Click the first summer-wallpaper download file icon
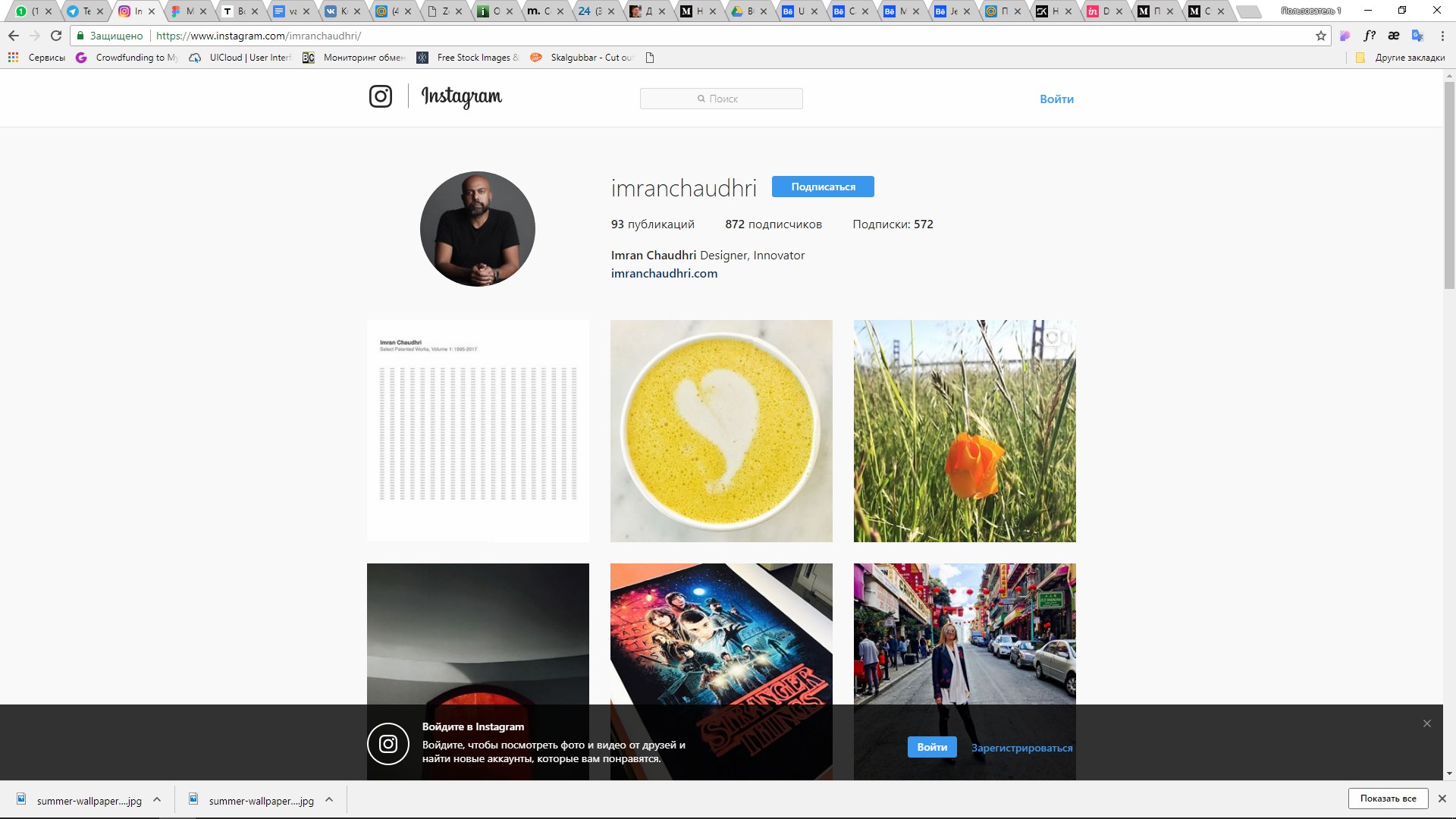1456x819 pixels. tap(22, 799)
